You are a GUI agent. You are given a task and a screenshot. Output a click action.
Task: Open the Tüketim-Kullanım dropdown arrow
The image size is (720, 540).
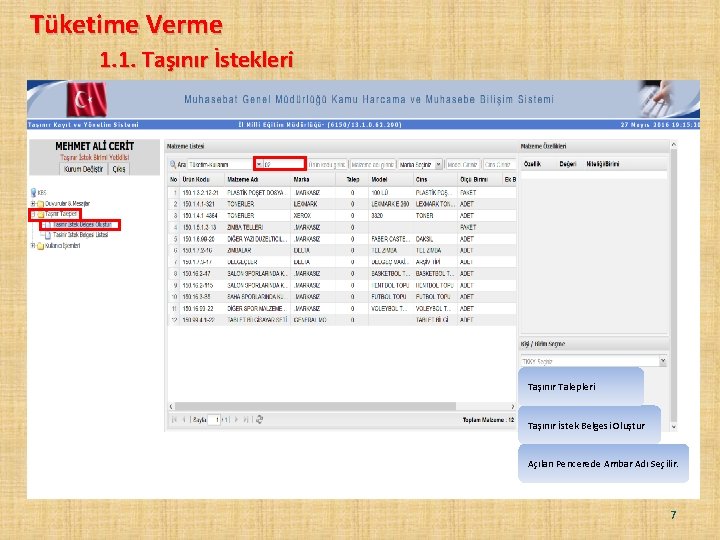[x=259, y=164]
